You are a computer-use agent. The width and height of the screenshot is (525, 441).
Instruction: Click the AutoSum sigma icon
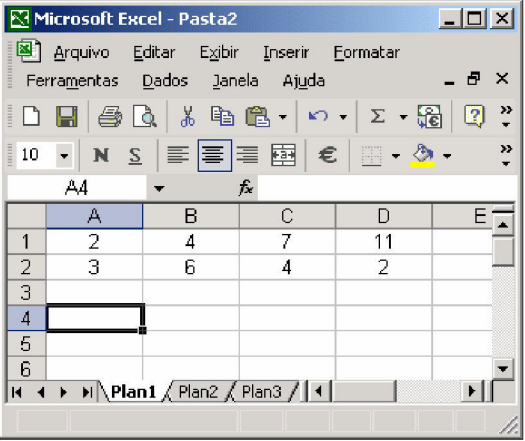377,116
